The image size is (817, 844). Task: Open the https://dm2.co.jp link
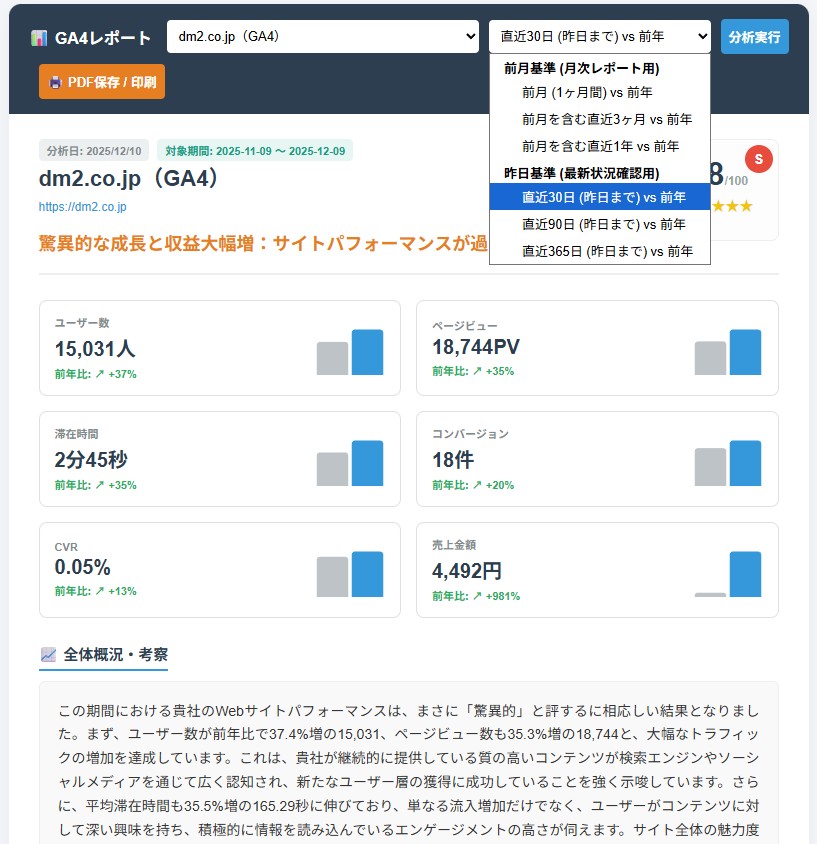[82, 207]
